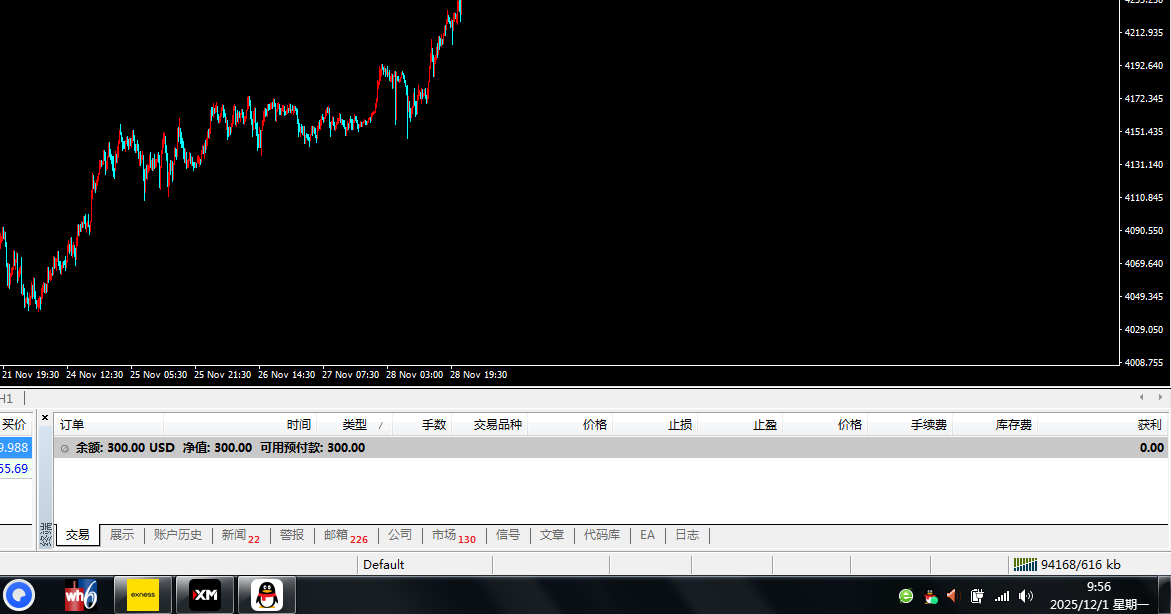Open the network signal tray icon

click(x=1001, y=596)
